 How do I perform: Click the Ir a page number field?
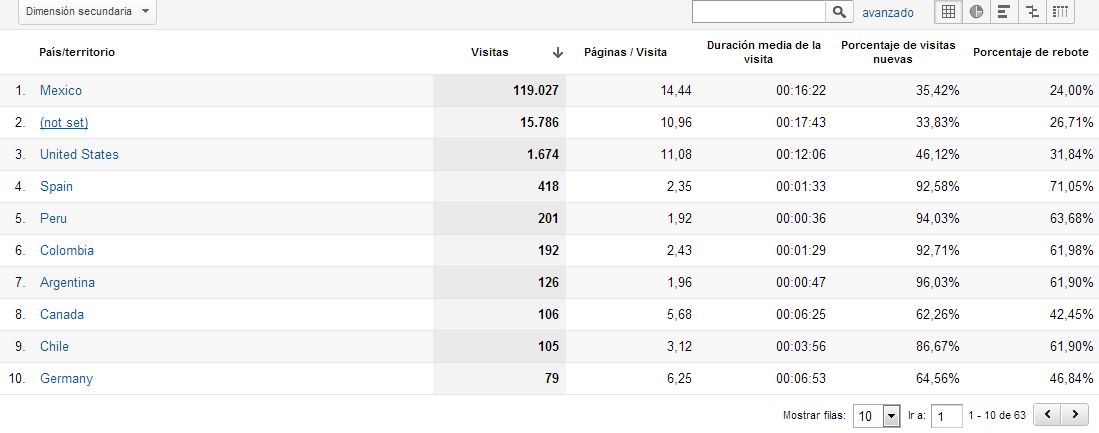coord(947,415)
